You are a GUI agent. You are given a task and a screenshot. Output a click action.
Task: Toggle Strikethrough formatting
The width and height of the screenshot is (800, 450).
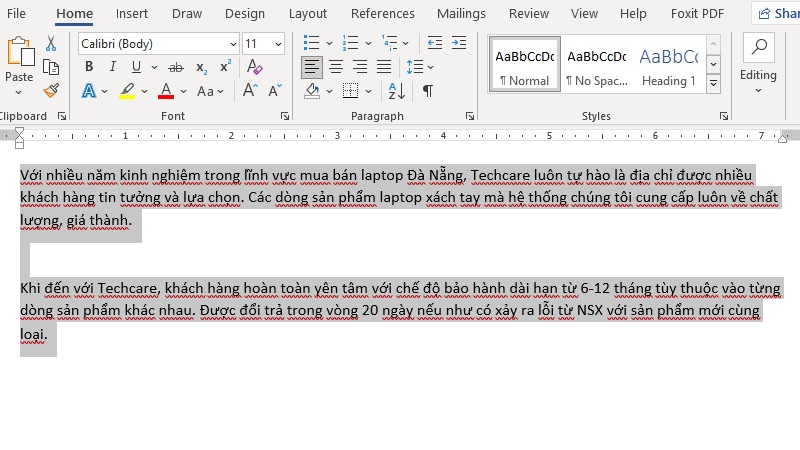pos(176,67)
